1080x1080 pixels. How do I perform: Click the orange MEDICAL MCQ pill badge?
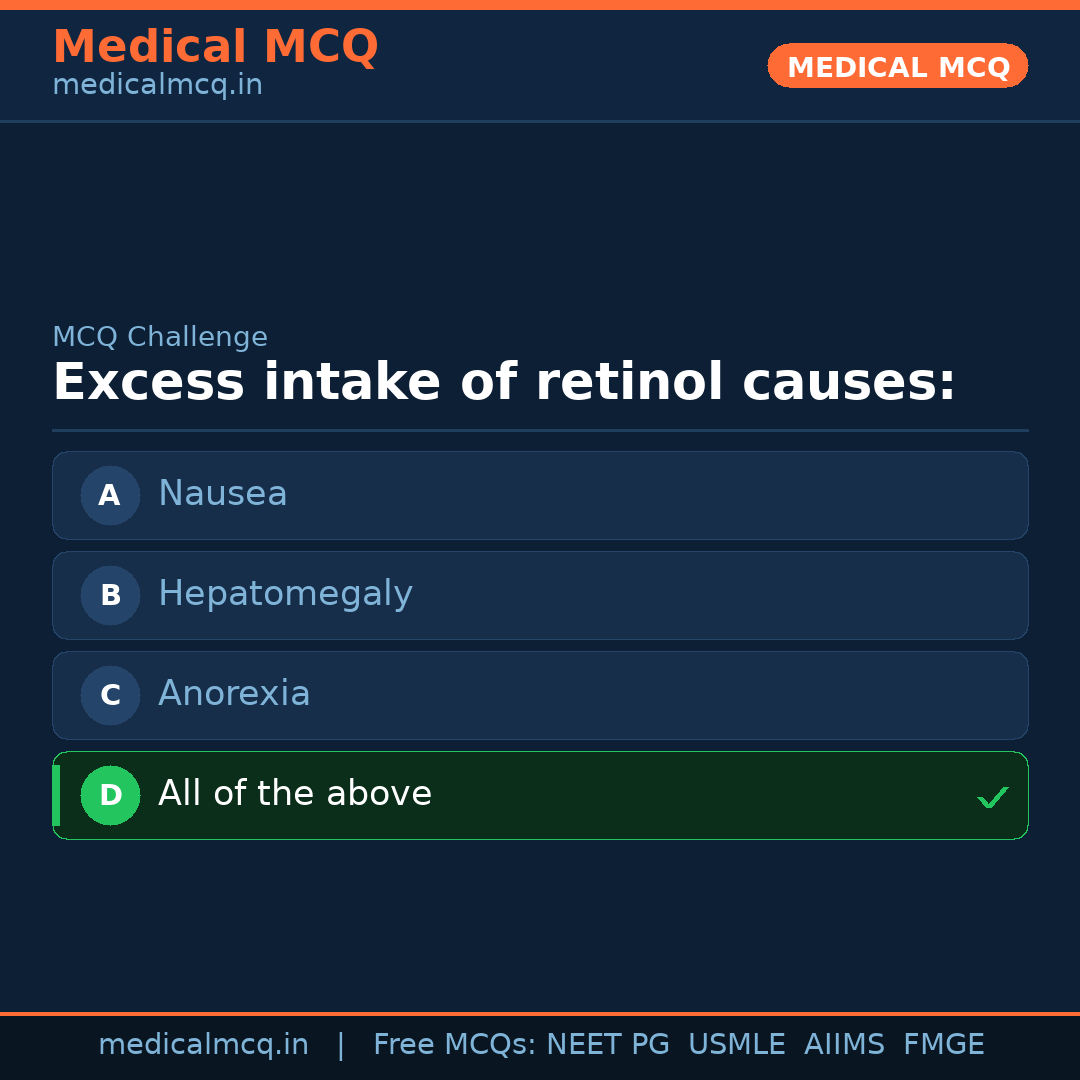[x=897, y=66]
